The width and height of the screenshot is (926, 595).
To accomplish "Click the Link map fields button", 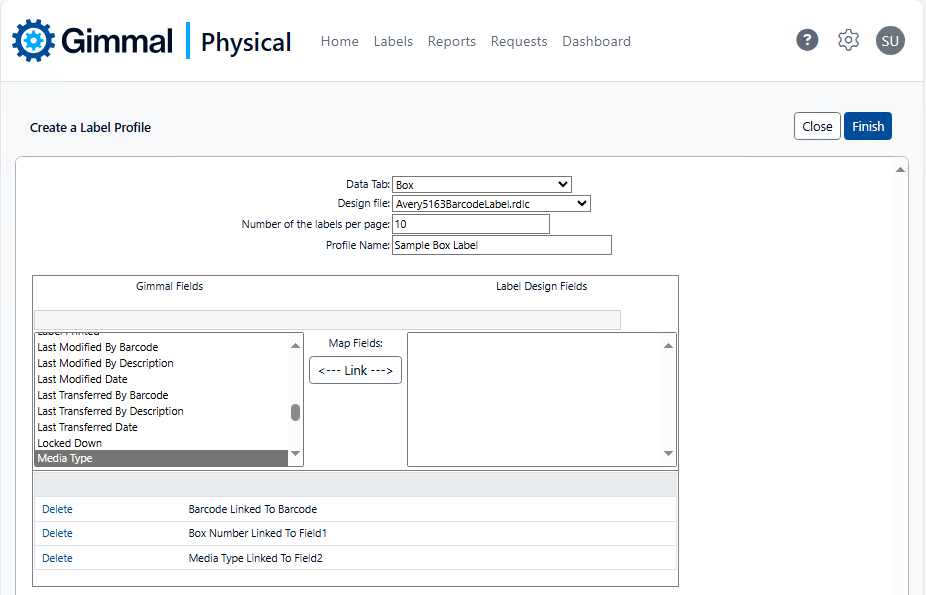I will 355,370.
